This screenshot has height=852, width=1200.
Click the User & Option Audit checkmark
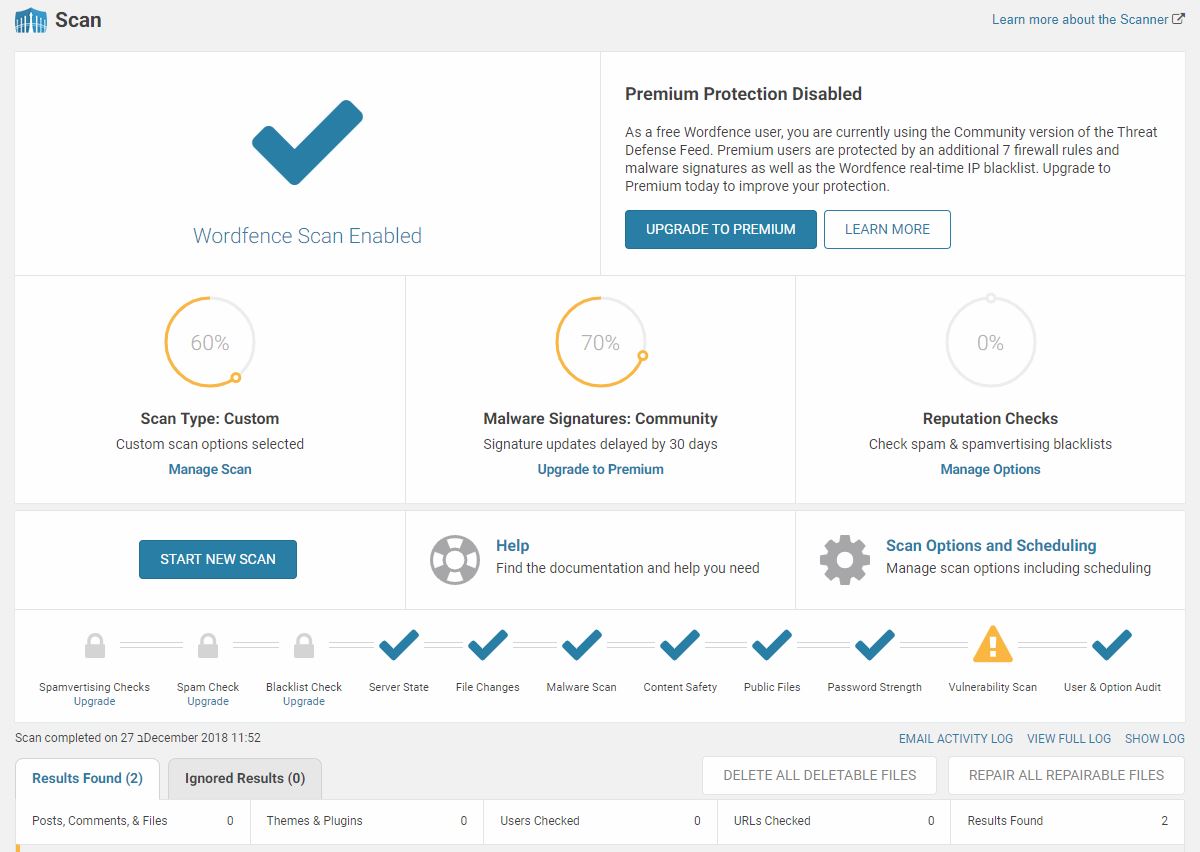point(1112,645)
